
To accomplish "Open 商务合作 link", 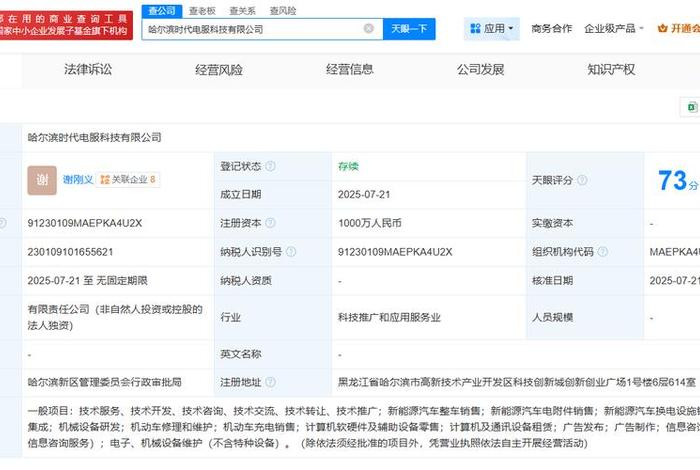I will click(x=551, y=29).
